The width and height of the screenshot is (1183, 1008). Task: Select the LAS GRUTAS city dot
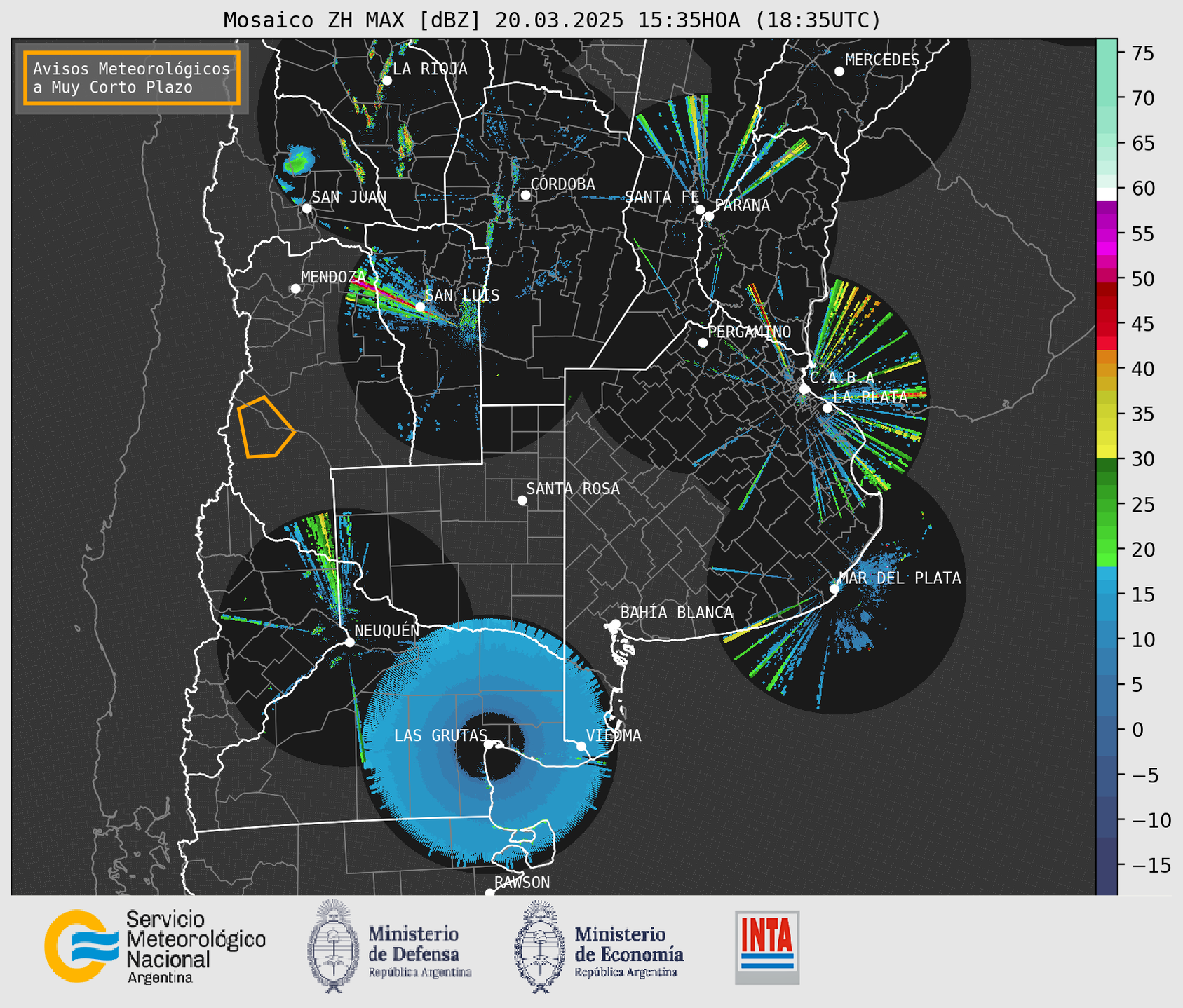(489, 744)
